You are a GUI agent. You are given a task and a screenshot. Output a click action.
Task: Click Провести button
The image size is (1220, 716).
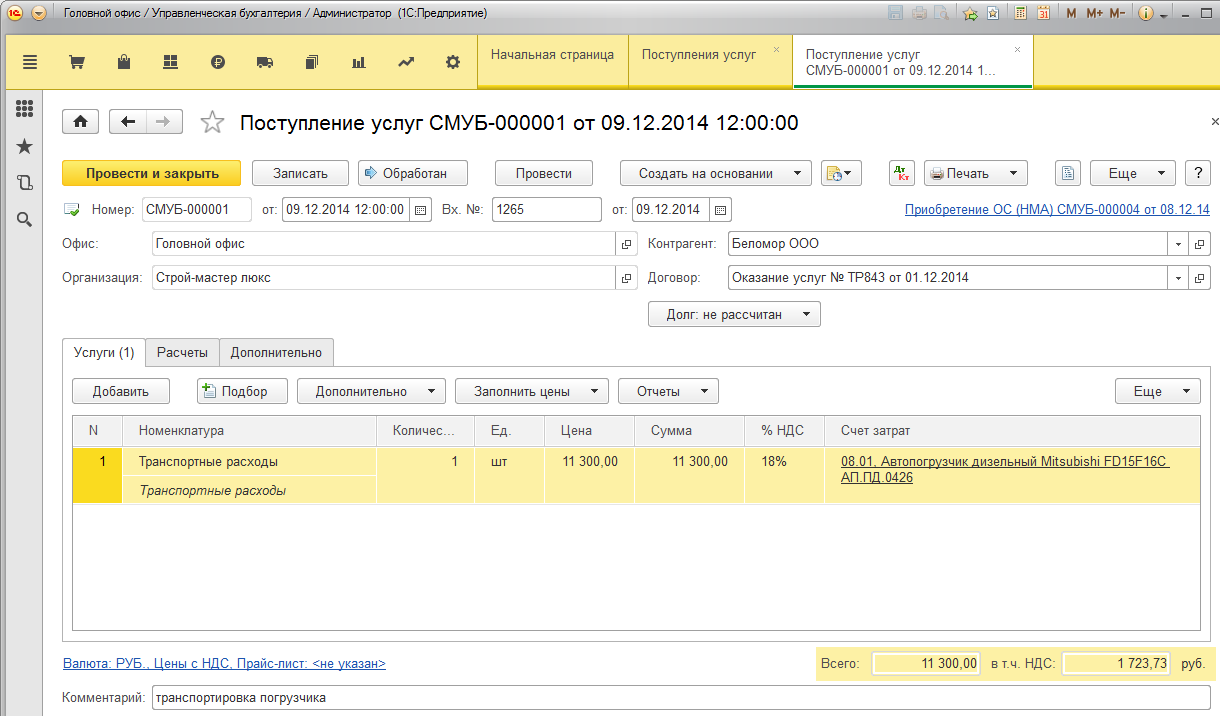click(544, 173)
